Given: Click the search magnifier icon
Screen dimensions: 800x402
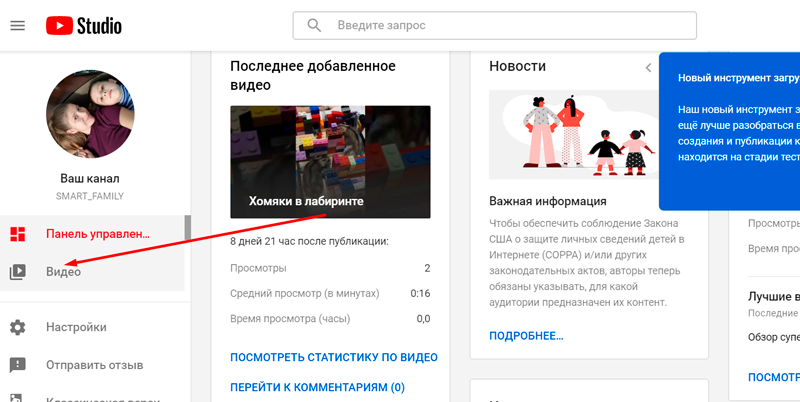Looking at the screenshot, I should point(314,26).
